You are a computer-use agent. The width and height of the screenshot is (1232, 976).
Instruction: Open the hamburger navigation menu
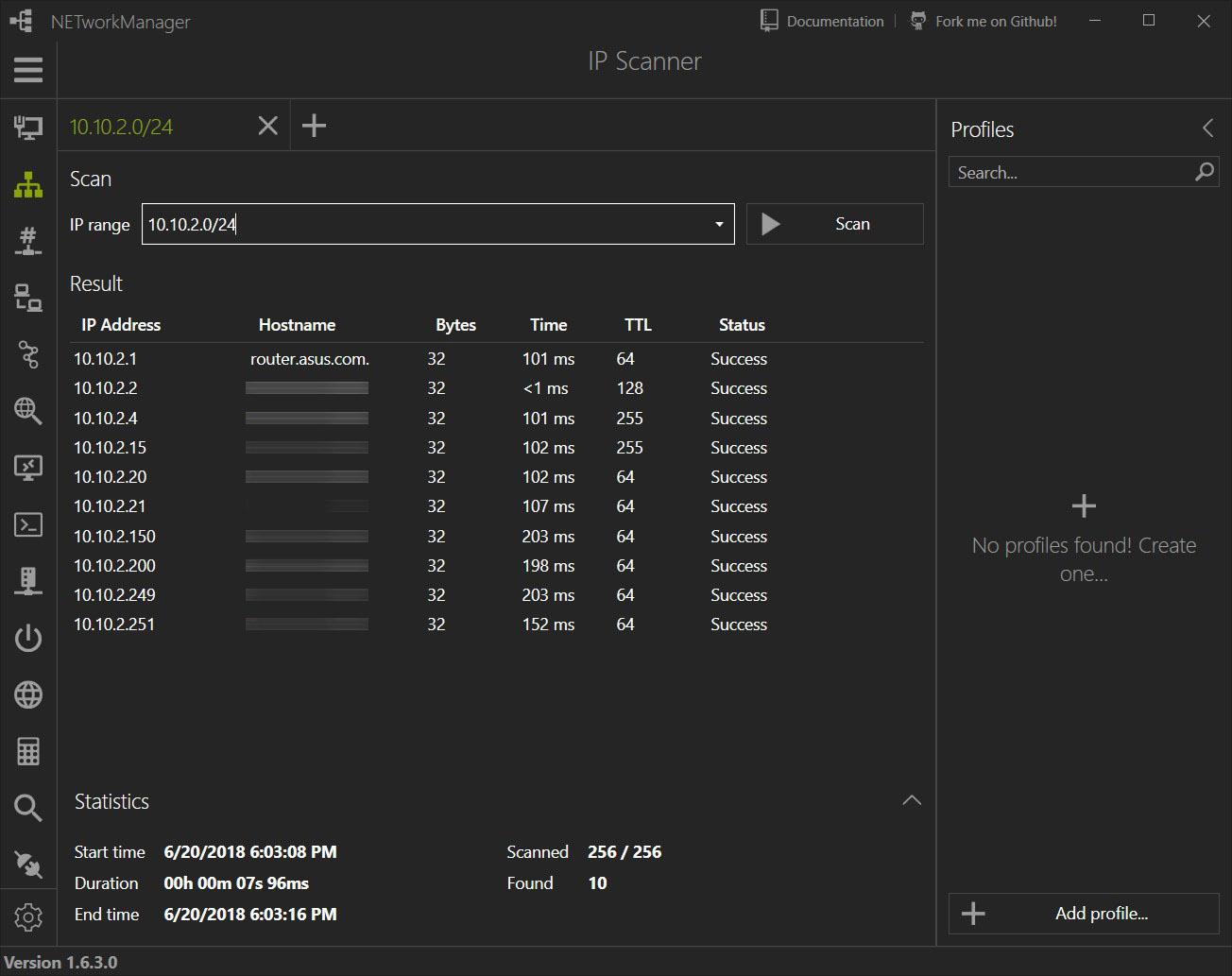(x=28, y=69)
